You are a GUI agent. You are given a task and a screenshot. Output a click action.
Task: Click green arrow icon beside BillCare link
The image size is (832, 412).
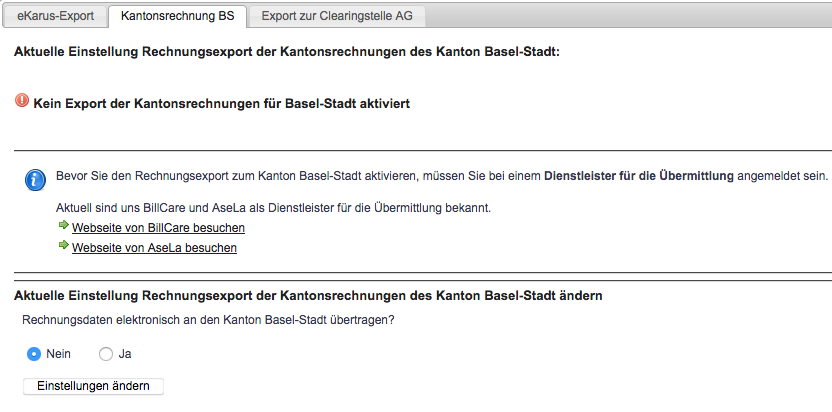pos(64,227)
